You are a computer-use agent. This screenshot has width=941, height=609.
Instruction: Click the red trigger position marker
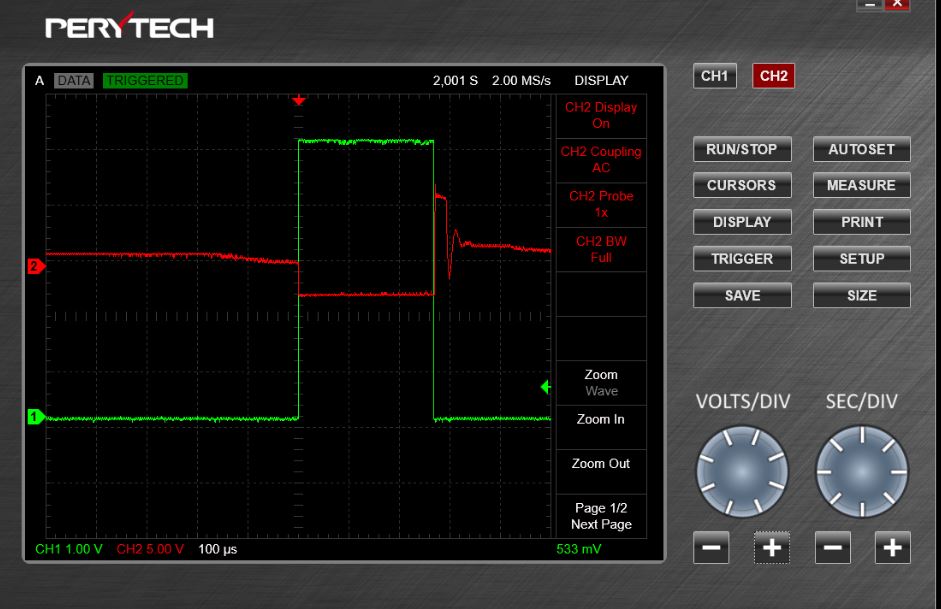298,100
